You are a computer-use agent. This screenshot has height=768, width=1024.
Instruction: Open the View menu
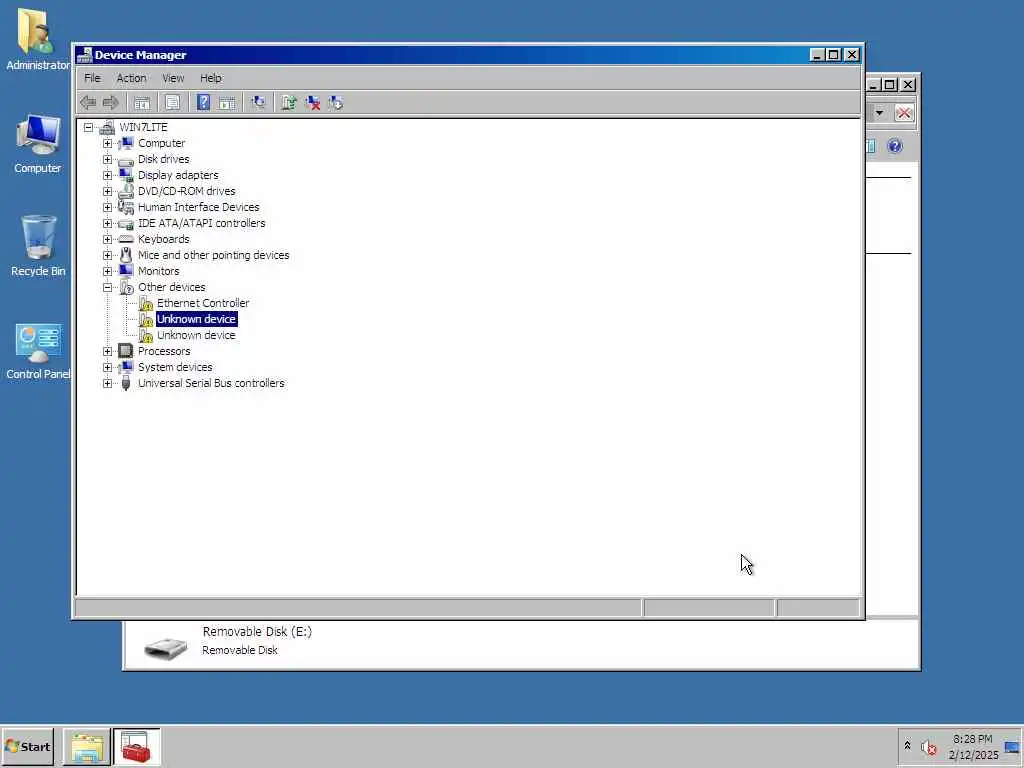(173, 78)
